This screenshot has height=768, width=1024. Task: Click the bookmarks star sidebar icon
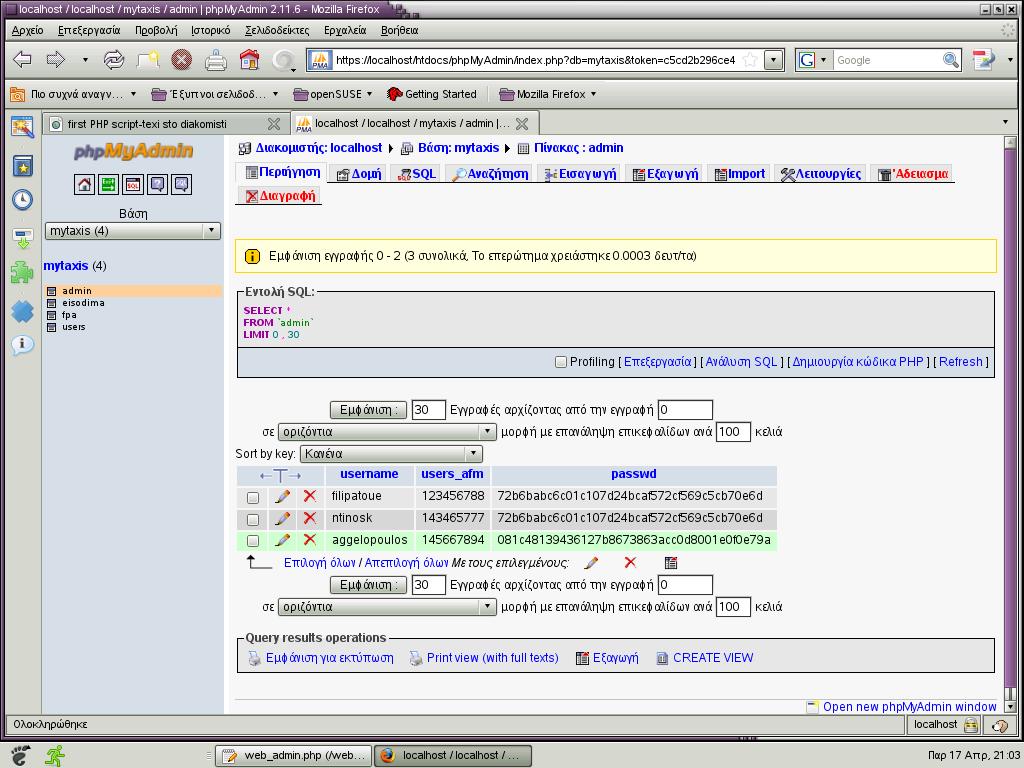(x=23, y=167)
